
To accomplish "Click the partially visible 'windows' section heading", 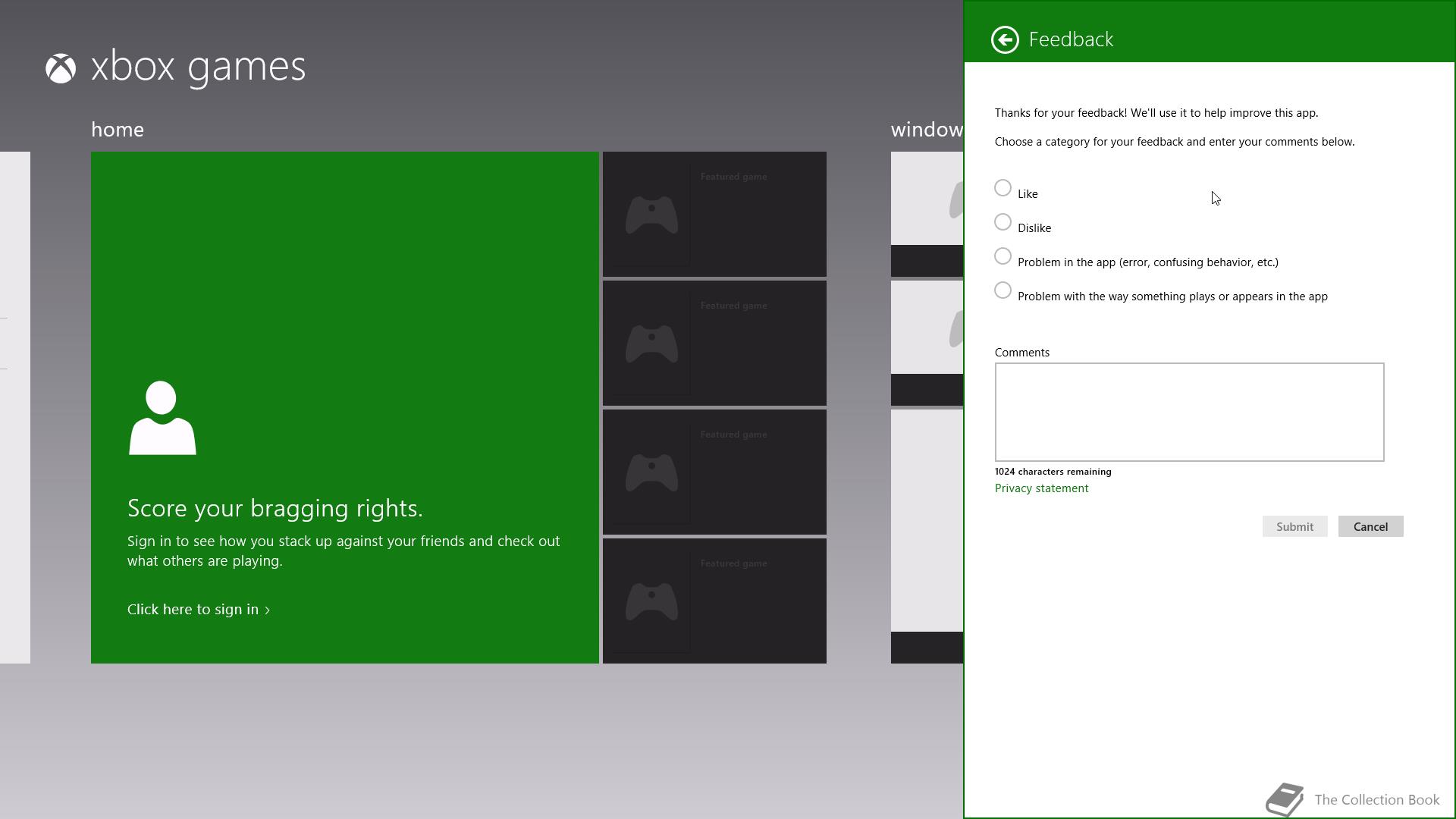I will [927, 130].
